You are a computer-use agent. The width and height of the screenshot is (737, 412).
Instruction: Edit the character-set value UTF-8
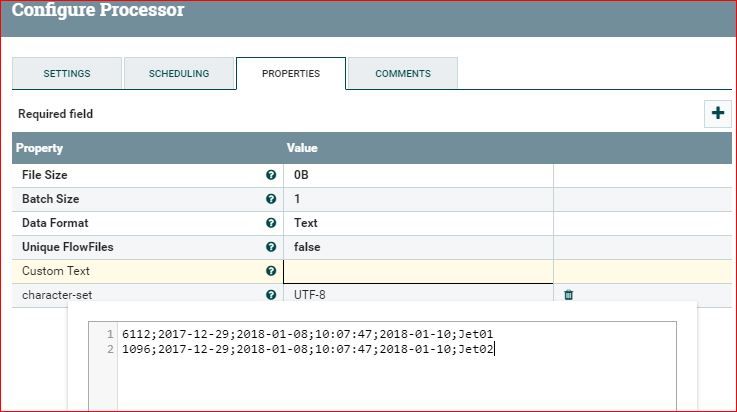coord(418,295)
